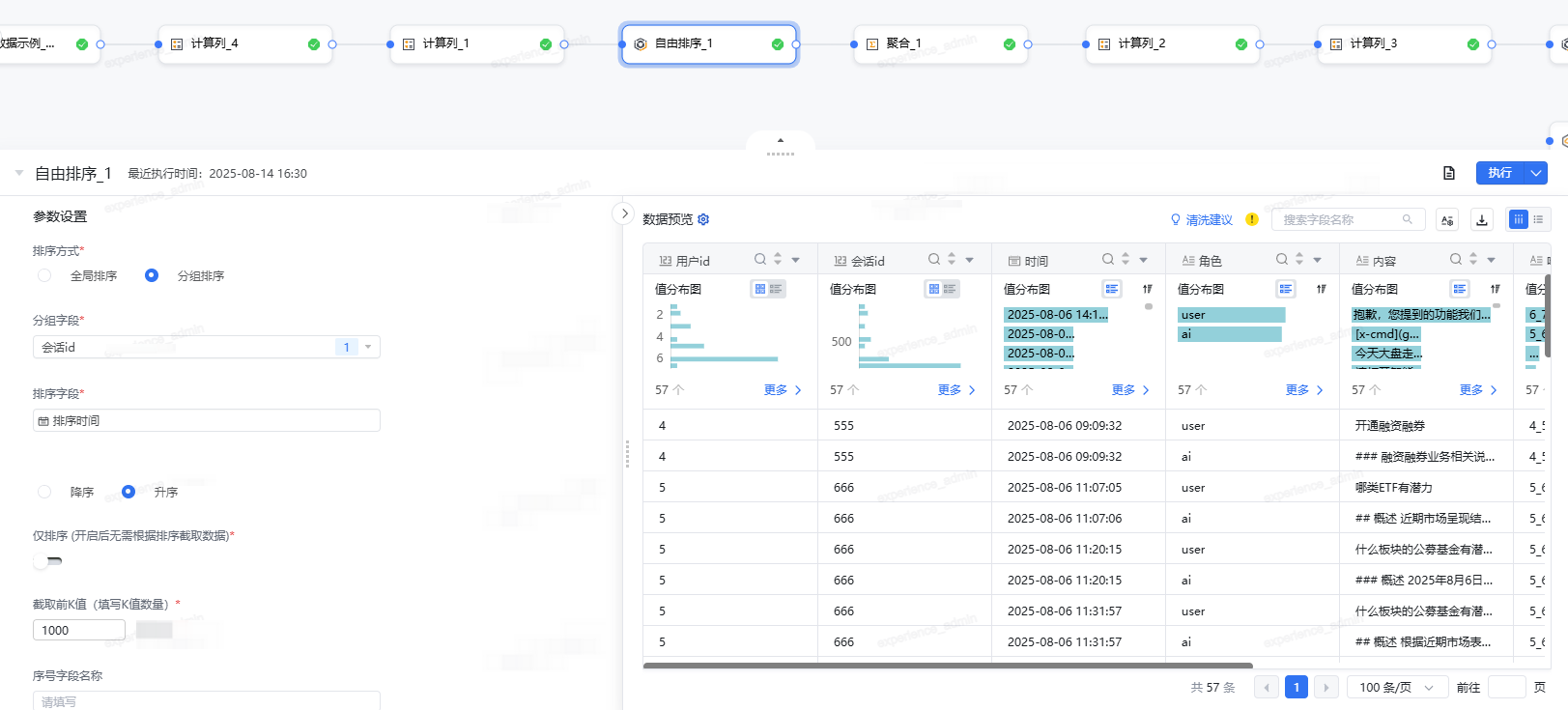
Task: Click the field name translate icon
Action: [x=1446, y=220]
